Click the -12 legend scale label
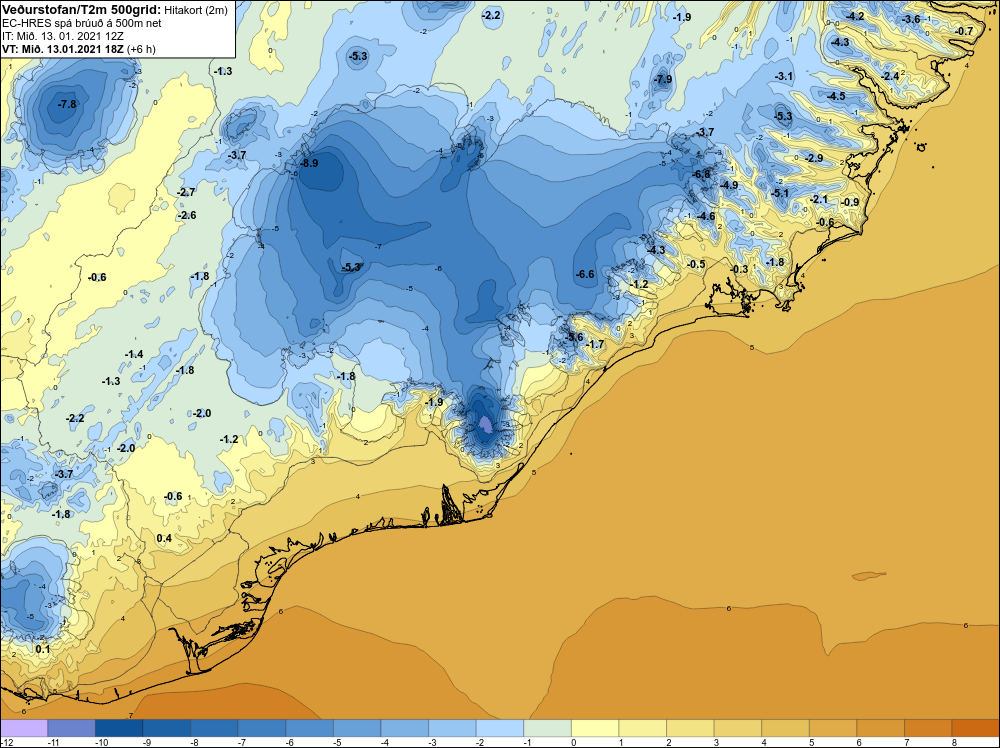The image size is (1000, 748). click(x=6, y=742)
